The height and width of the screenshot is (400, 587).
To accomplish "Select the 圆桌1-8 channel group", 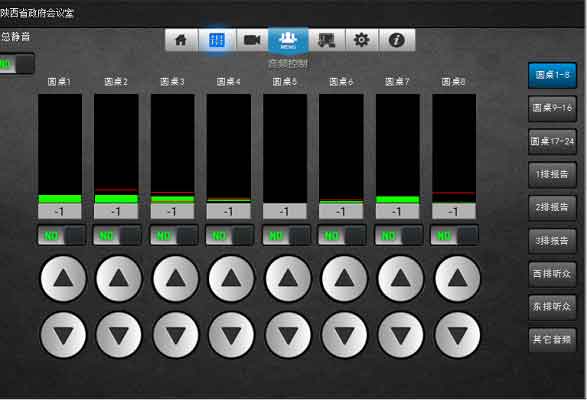I will pos(552,75).
